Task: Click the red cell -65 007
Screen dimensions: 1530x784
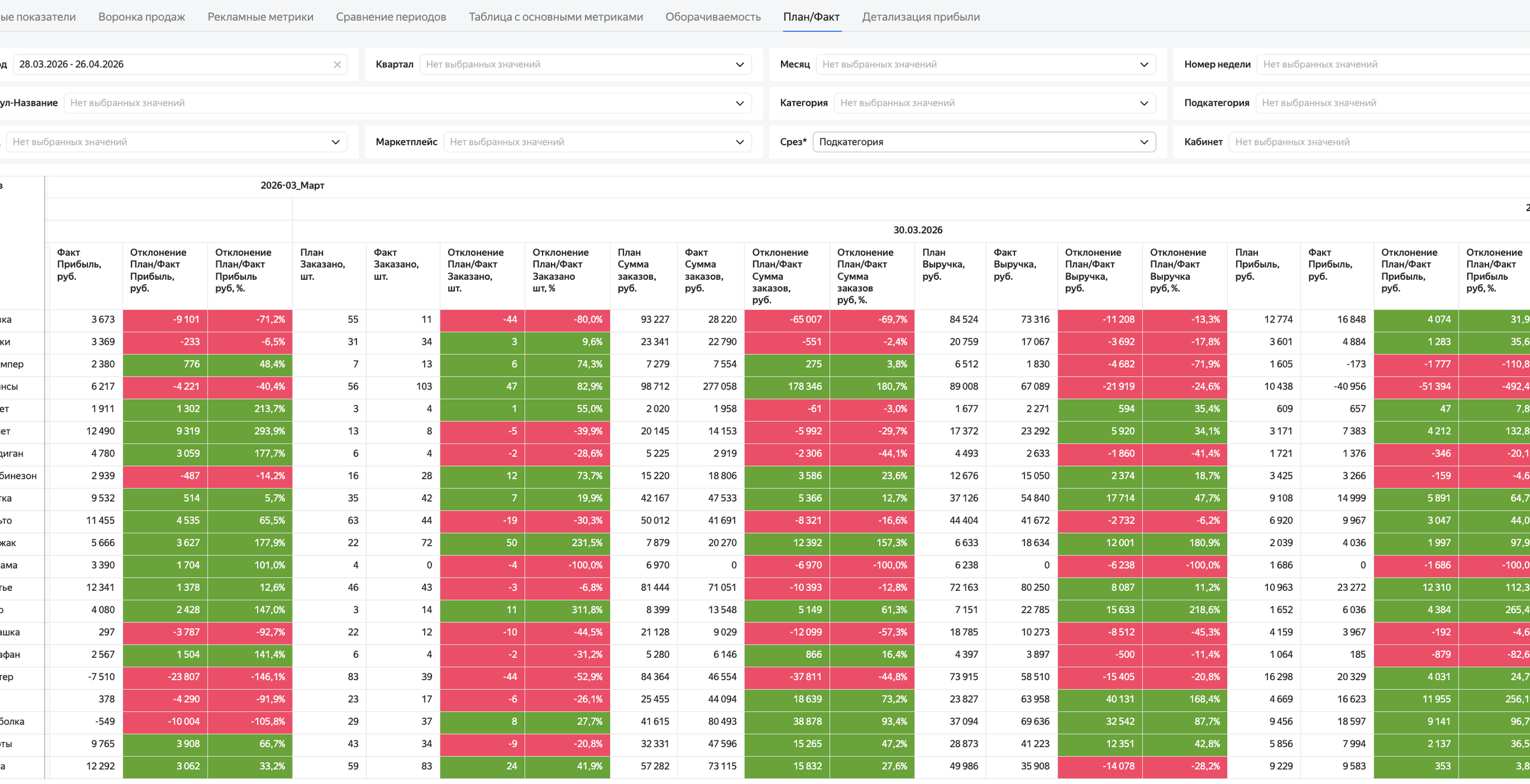Action: click(787, 320)
